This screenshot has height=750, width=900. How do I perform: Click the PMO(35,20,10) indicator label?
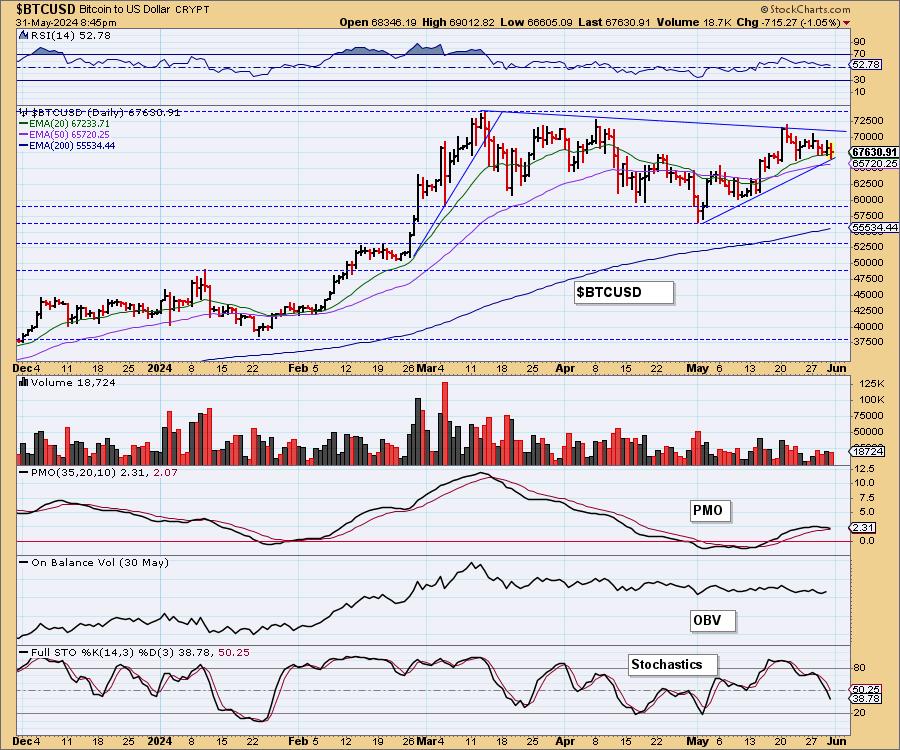pos(104,472)
